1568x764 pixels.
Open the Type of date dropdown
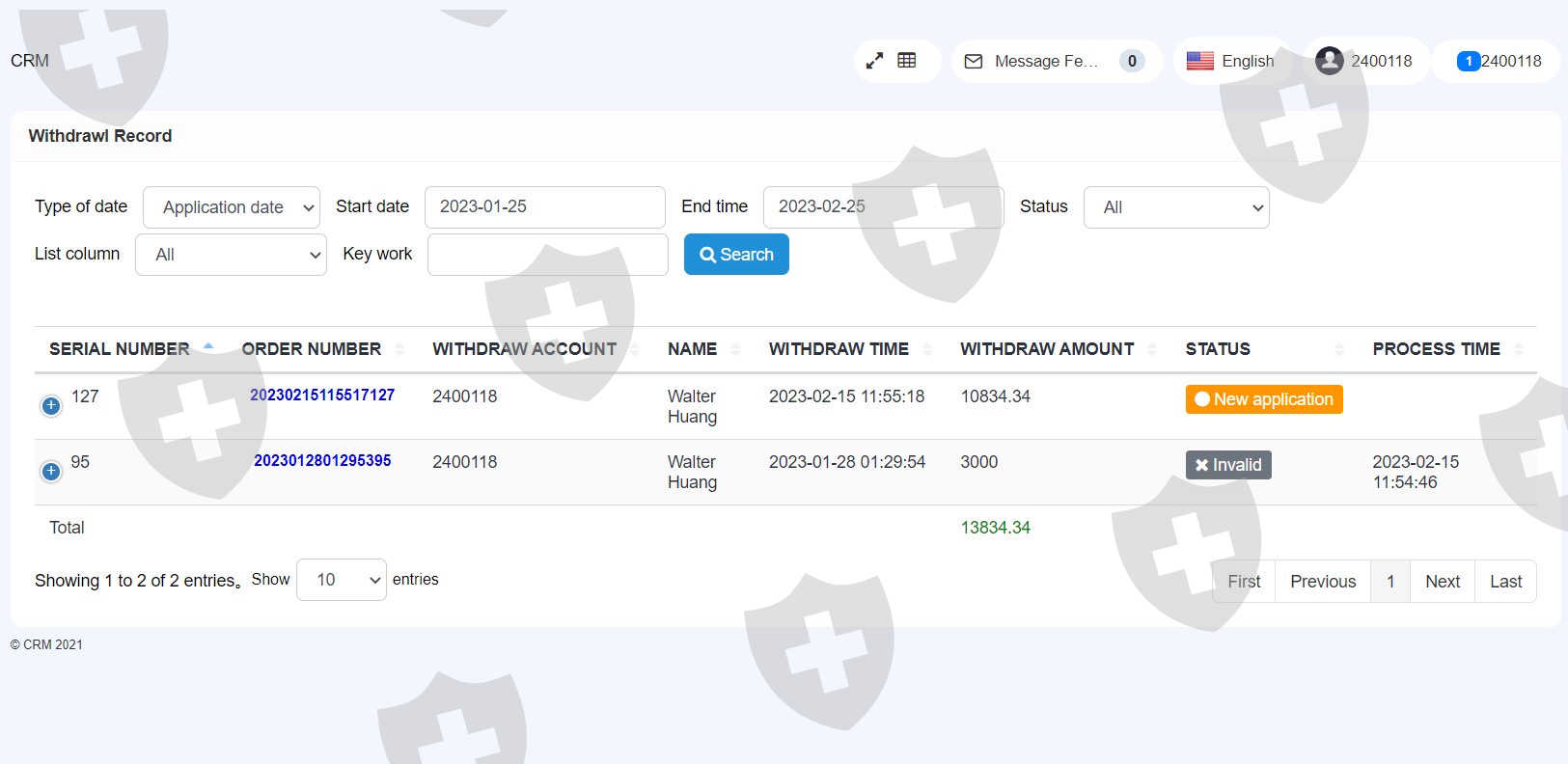232,207
